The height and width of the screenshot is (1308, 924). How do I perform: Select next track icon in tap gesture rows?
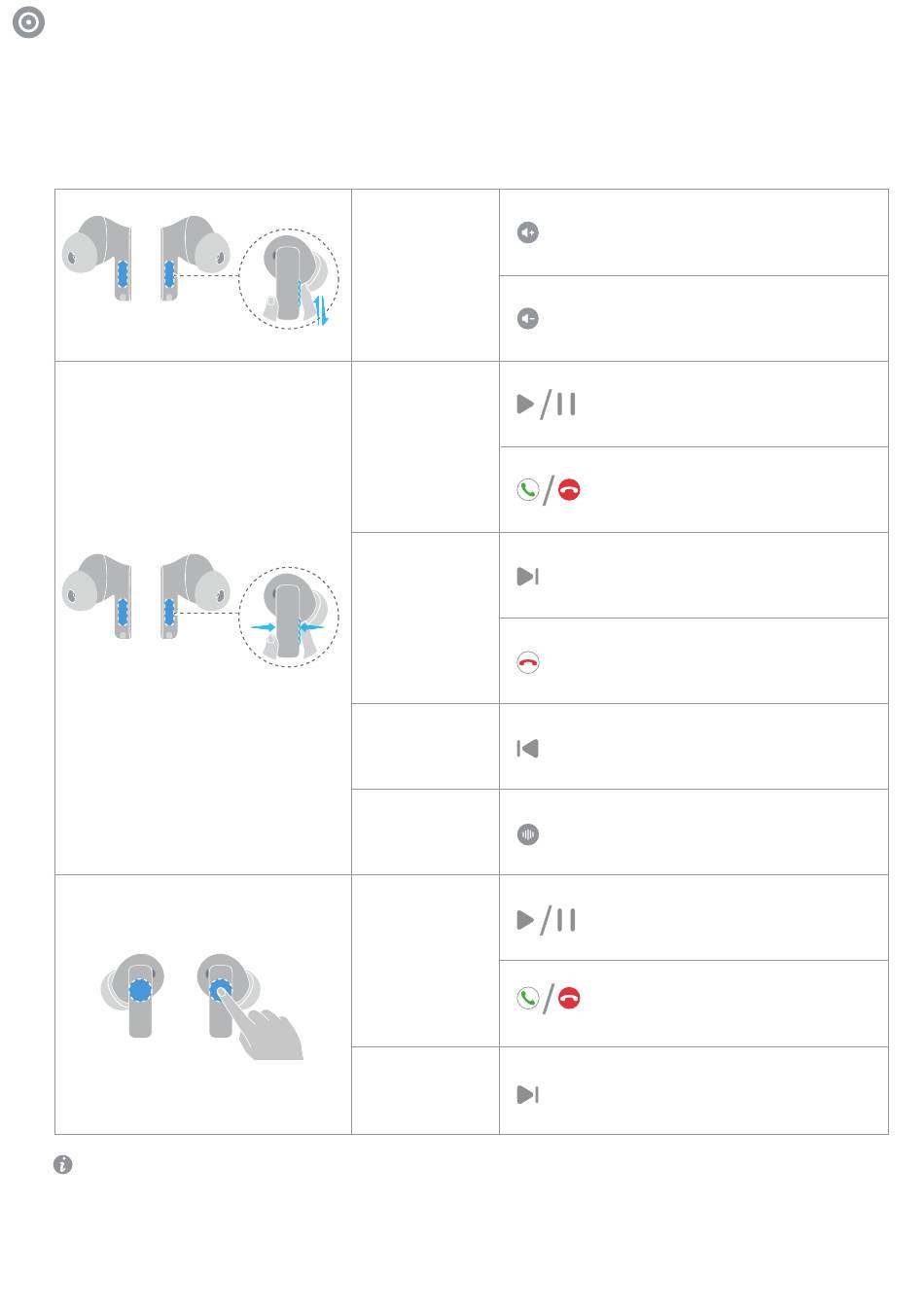coord(528,1094)
